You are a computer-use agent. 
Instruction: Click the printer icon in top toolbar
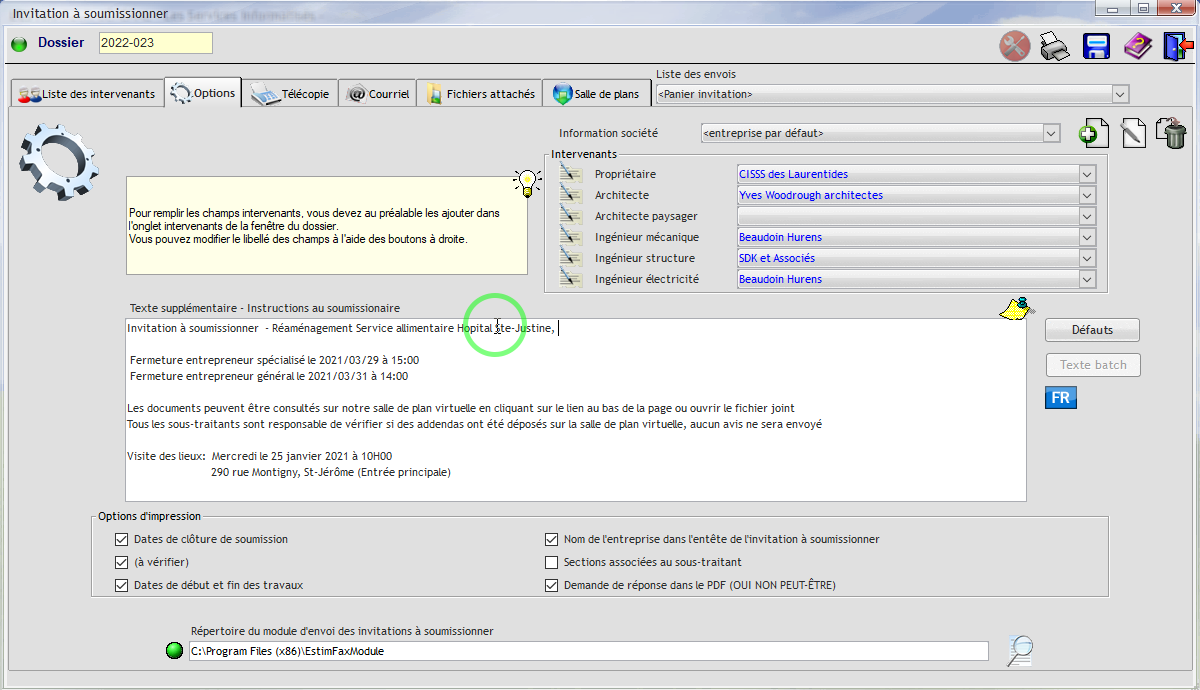(x=1056, y=46)
